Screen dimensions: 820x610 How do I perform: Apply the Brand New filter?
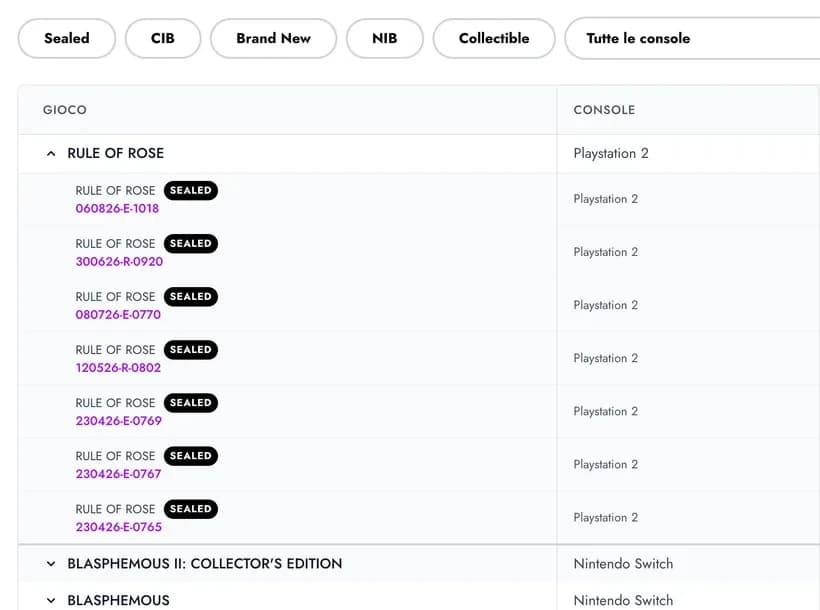273,38
